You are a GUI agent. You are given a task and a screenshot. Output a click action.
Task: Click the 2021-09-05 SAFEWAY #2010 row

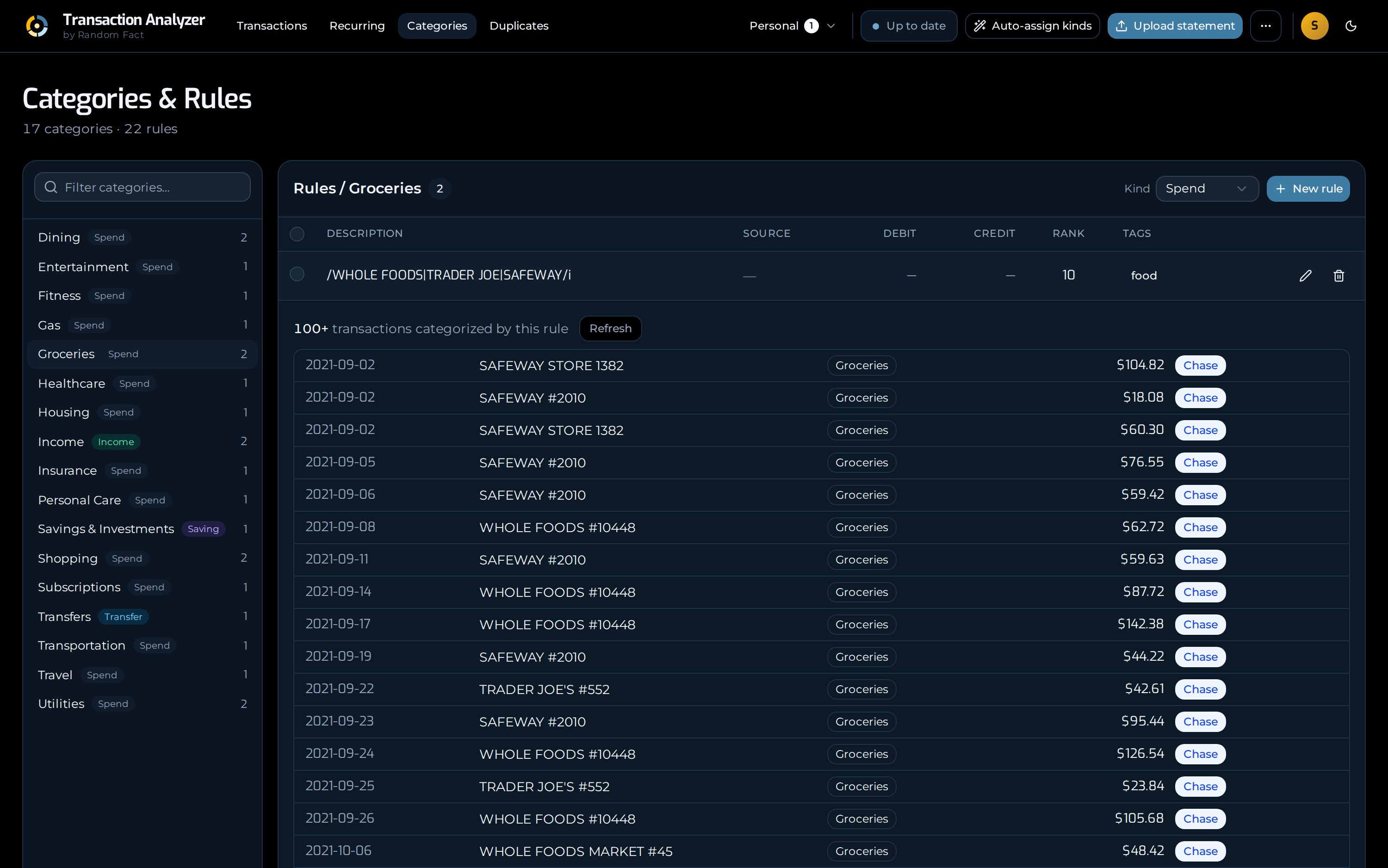click(821, 463)
